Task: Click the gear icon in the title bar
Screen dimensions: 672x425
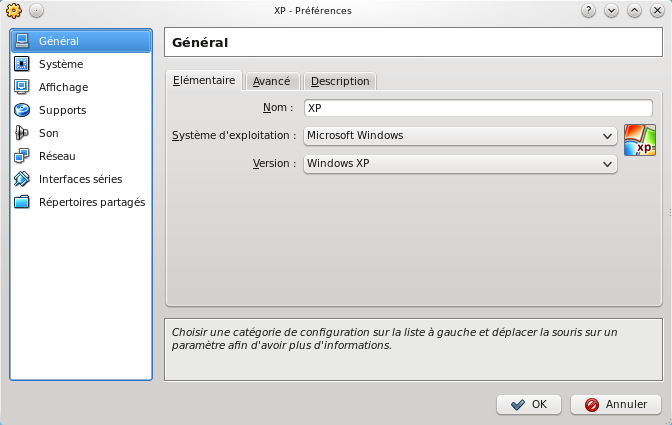Action: coord(13,11)
